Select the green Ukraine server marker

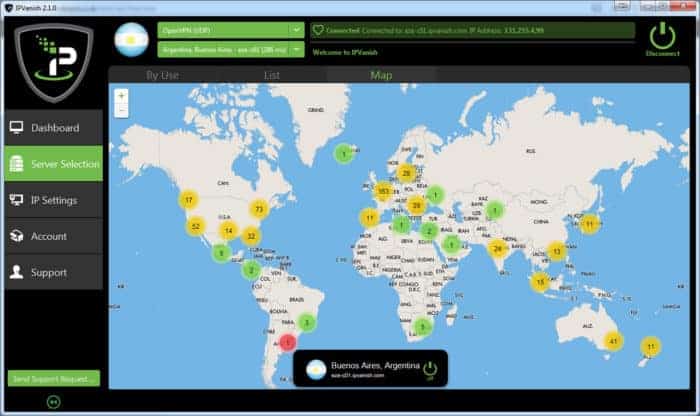click(x=435, y=195)
